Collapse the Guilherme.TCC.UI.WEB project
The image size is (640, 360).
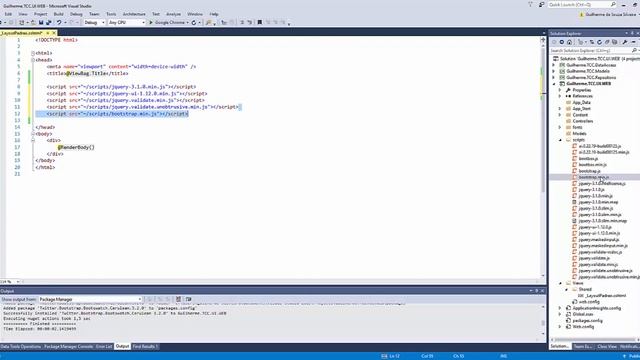point(554,84)
